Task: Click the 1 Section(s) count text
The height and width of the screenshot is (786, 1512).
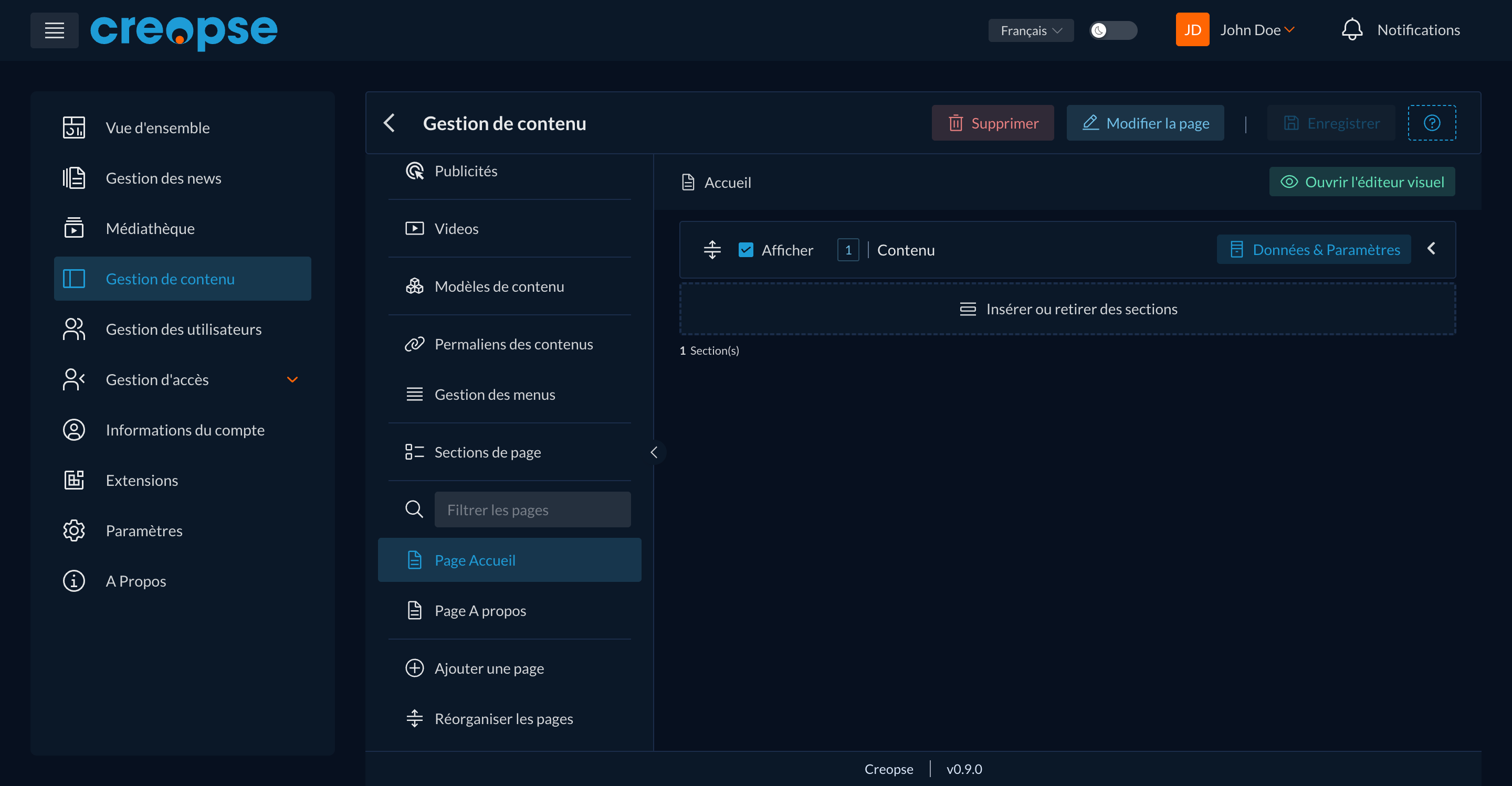Action: 709,350
